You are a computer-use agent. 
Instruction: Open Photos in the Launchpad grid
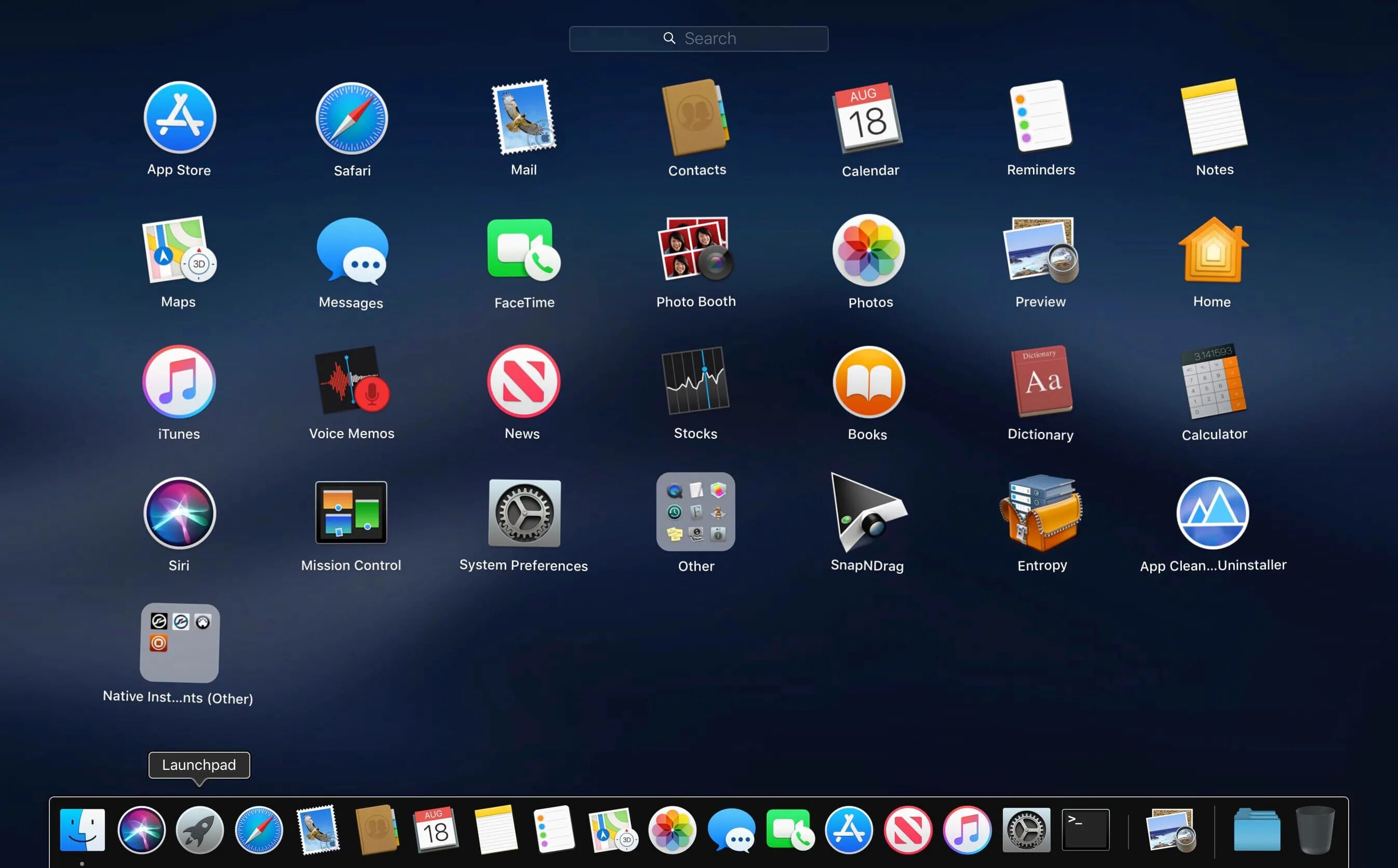click(x=869, y=250)
